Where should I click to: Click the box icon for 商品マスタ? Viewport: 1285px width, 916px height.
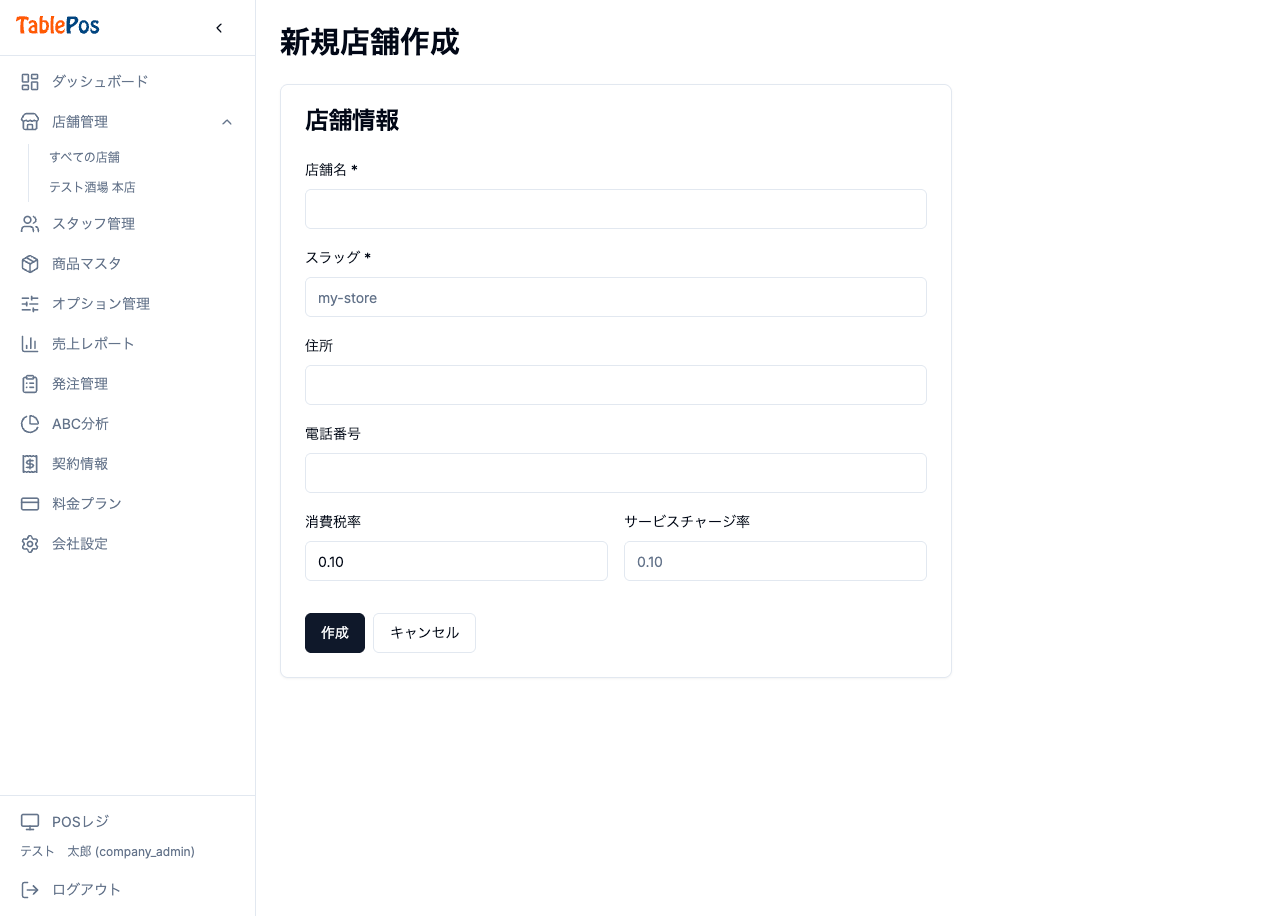(30, 264)
